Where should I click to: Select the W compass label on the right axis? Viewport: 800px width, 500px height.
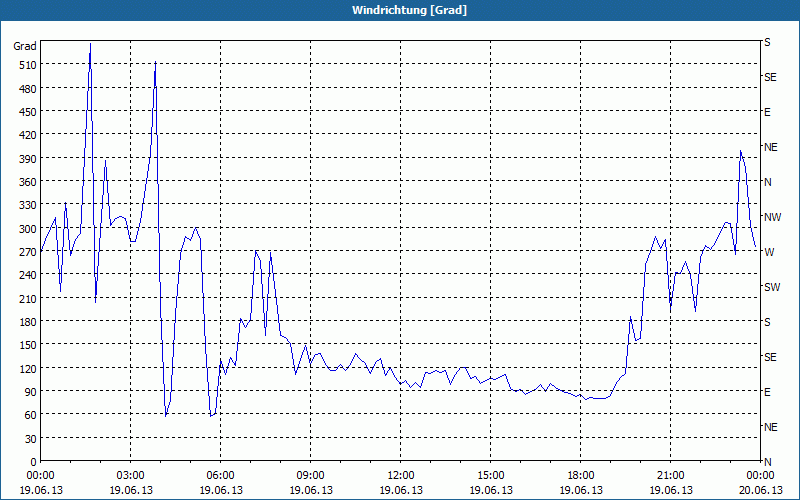(x=769, y=252)
